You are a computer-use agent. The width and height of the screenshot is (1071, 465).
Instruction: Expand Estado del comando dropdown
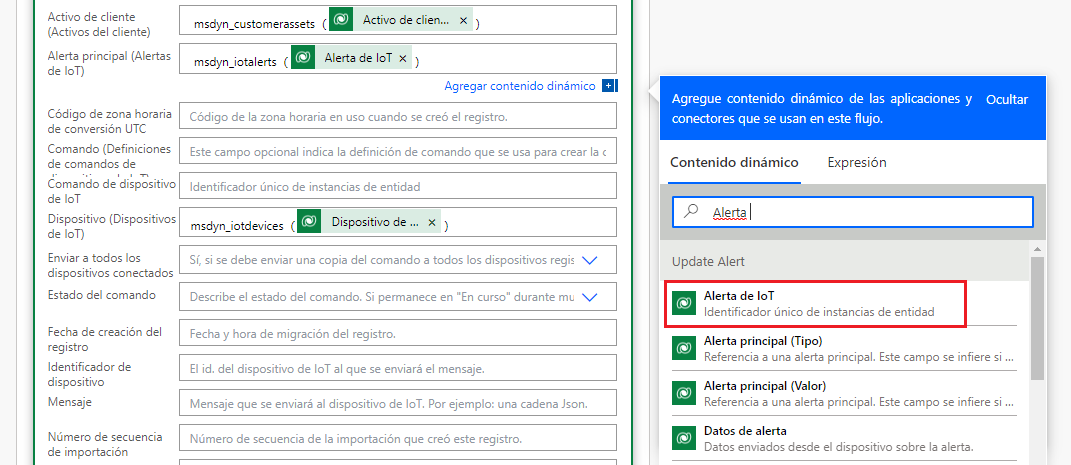589,297
